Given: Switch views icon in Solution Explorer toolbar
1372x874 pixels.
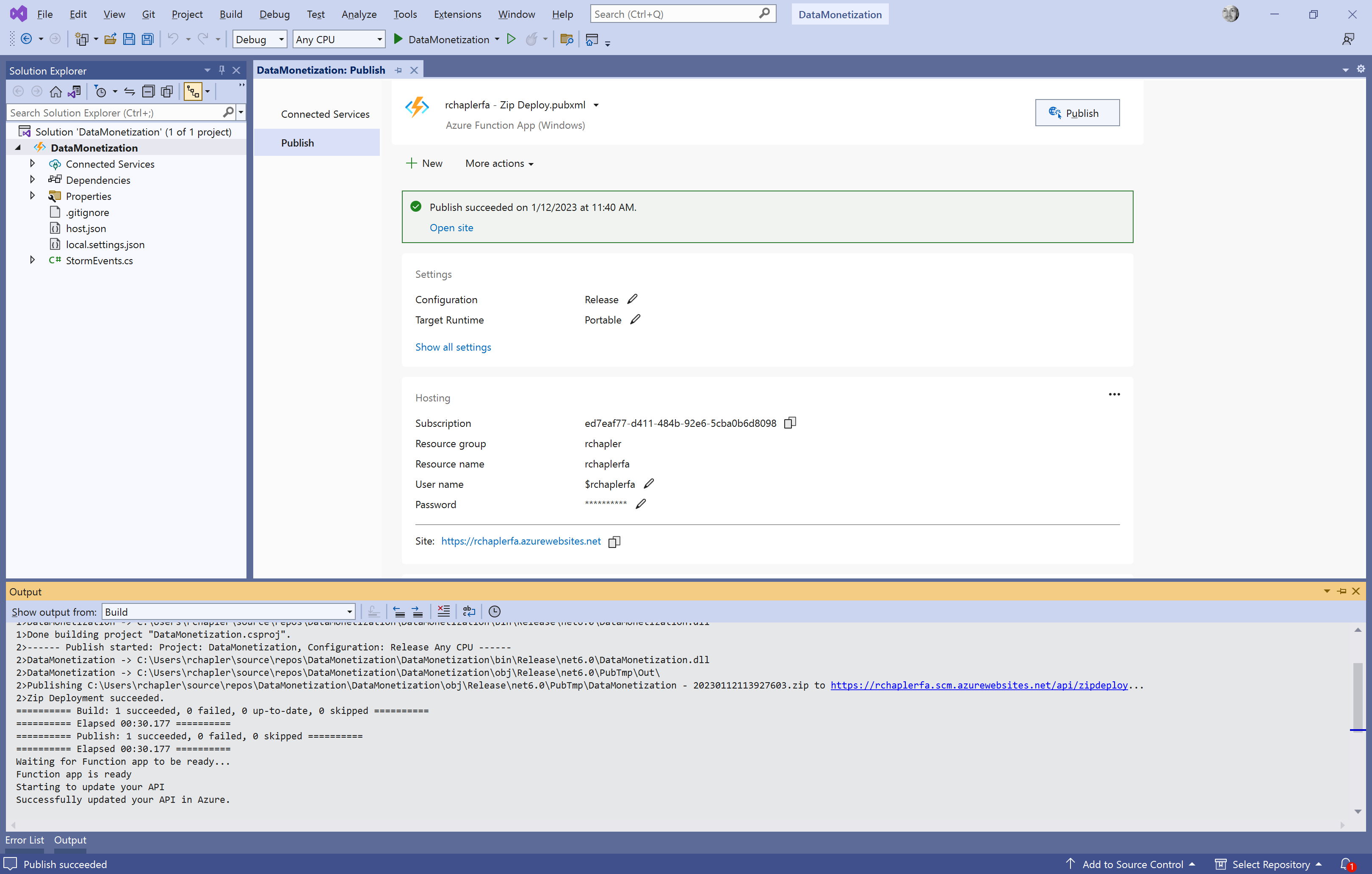Looking at the screenshot, I should point(75,91).
